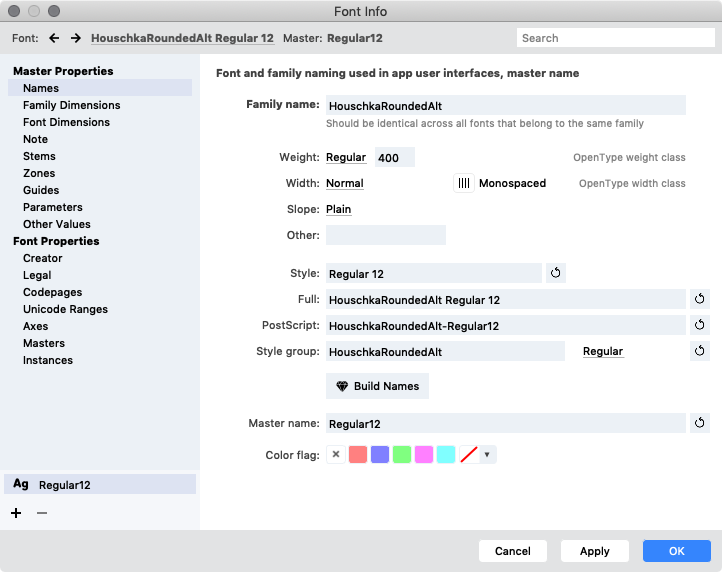Click the Build Names button

tap(377, 386)
